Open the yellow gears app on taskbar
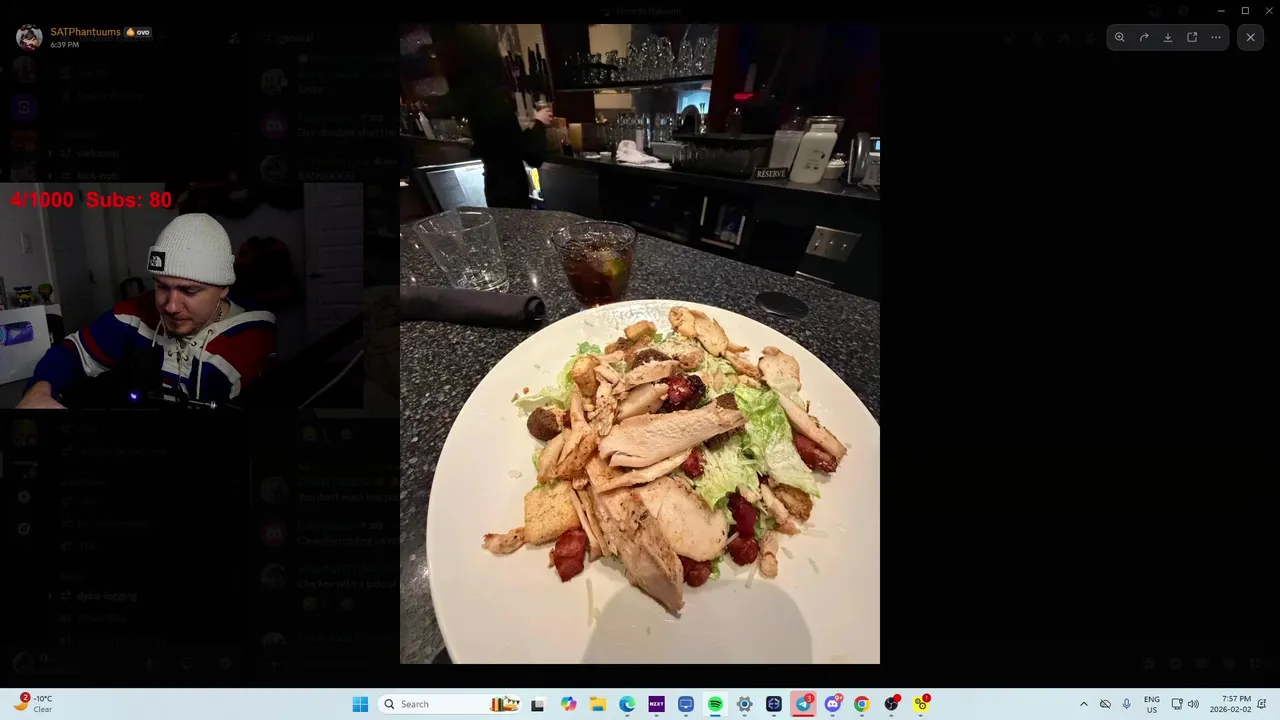The width and height of the screenshot is (1280, 720). pos(921,704)
